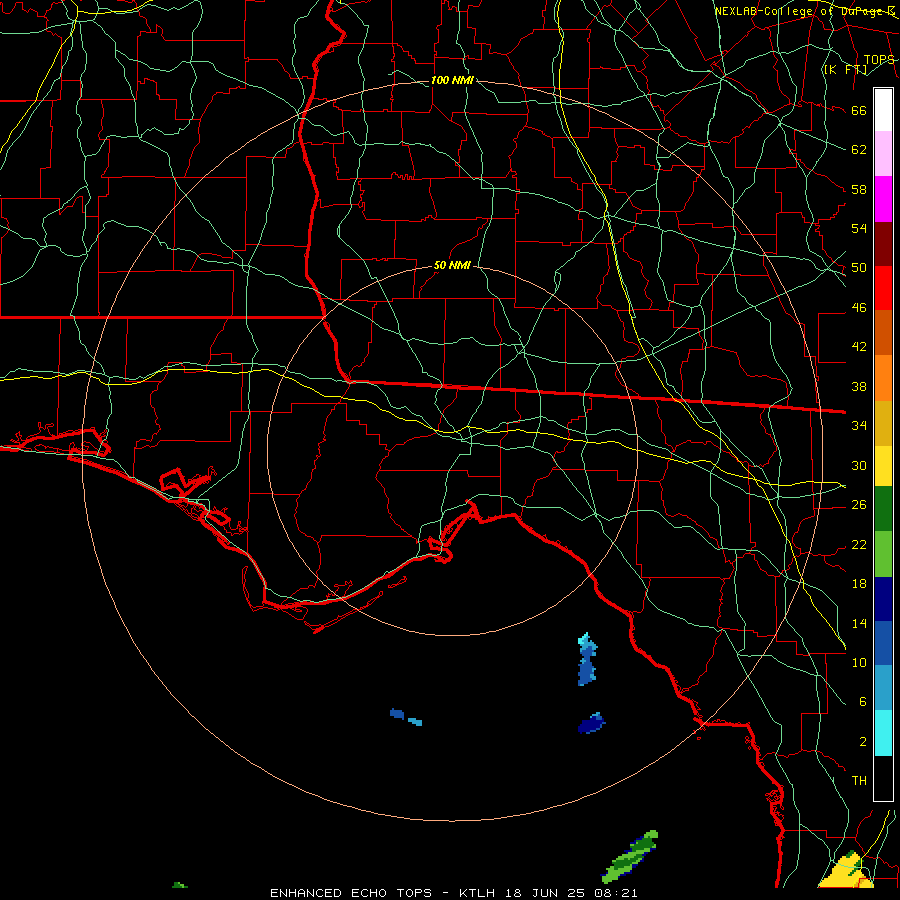Click legend value "10"
Screen dimensions: 900x900
coord(859,662)
